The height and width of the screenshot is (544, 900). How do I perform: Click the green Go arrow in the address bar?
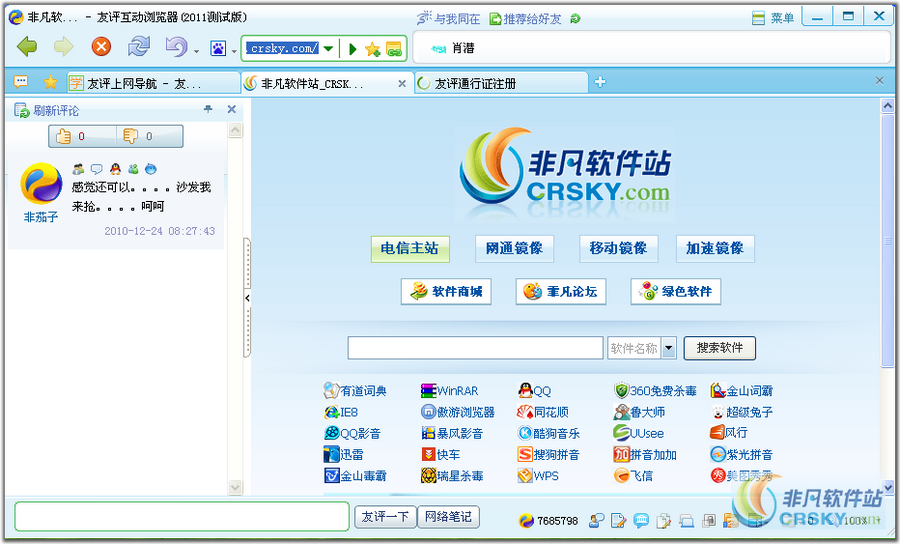tap(352, 49)
